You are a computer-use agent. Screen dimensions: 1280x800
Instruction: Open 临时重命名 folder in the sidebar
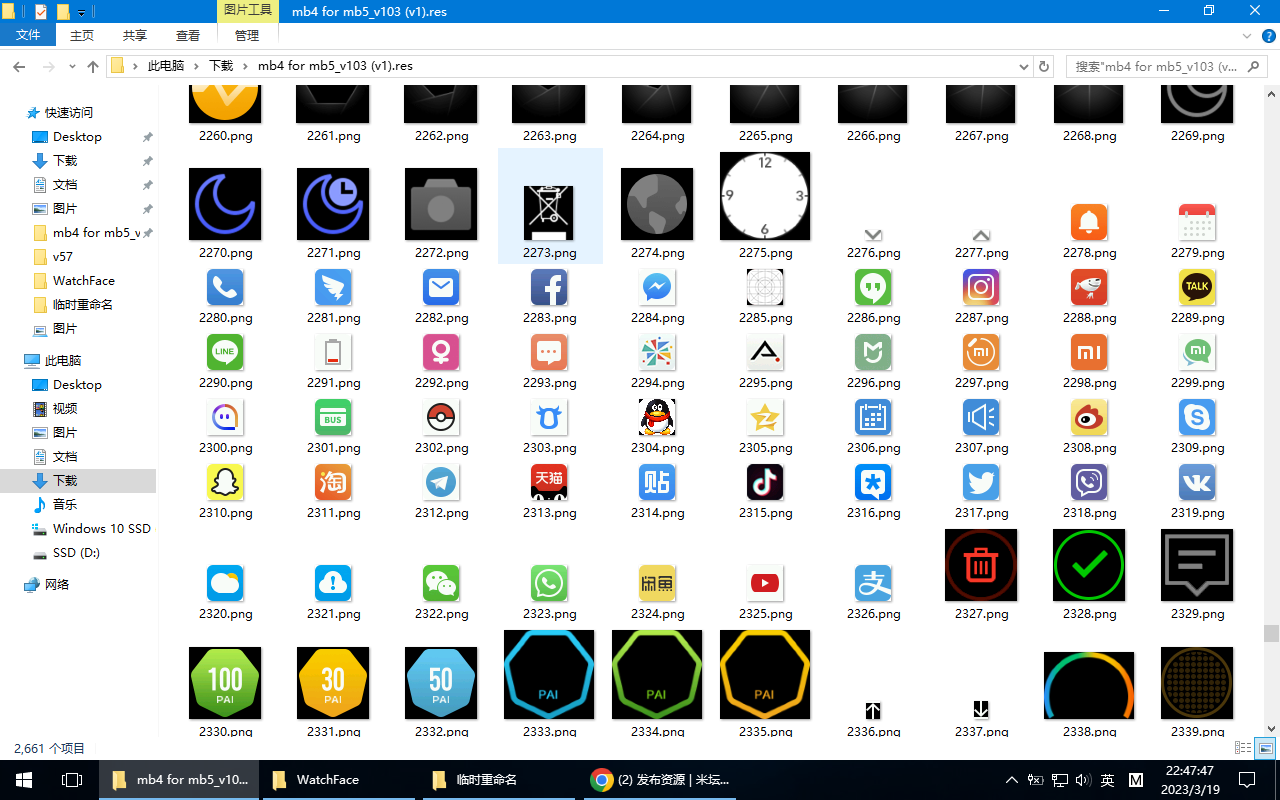coord(83,304)
